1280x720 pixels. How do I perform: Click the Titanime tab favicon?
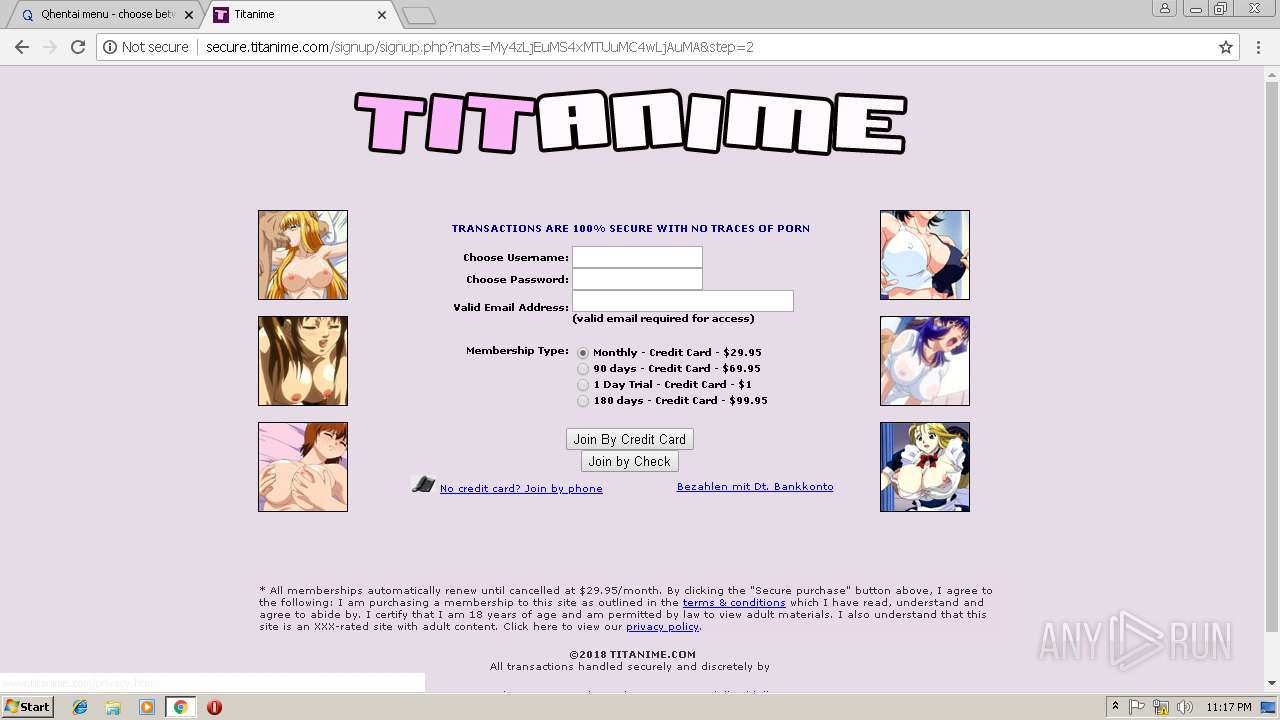click(x=221, y=15)
